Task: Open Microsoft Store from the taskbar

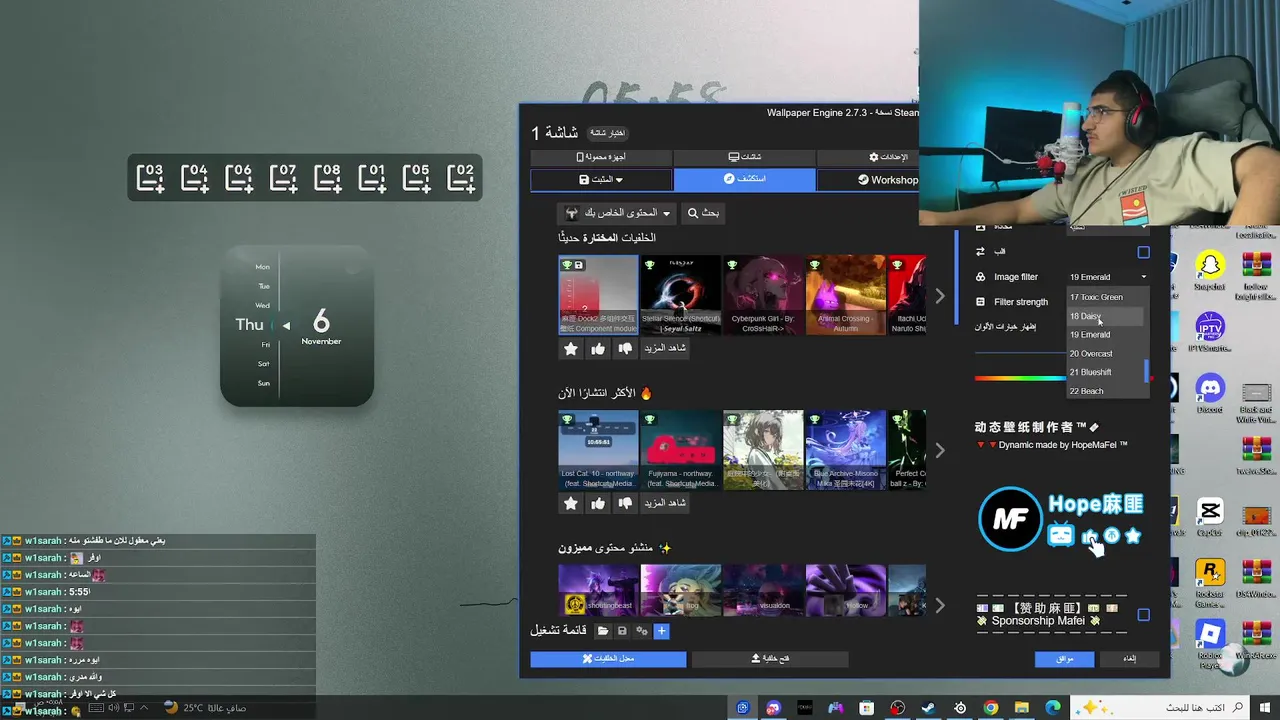Action: 866,708
